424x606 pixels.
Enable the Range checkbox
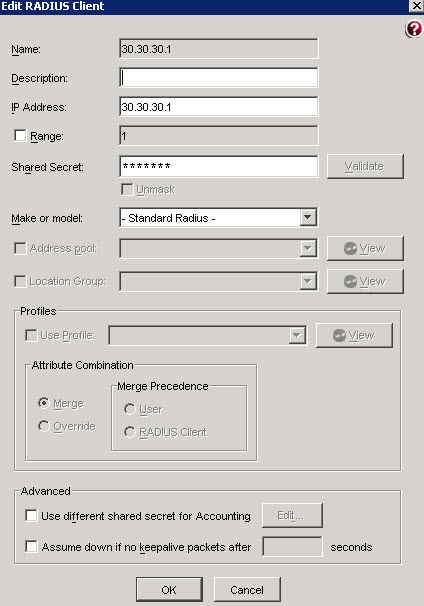20,136
